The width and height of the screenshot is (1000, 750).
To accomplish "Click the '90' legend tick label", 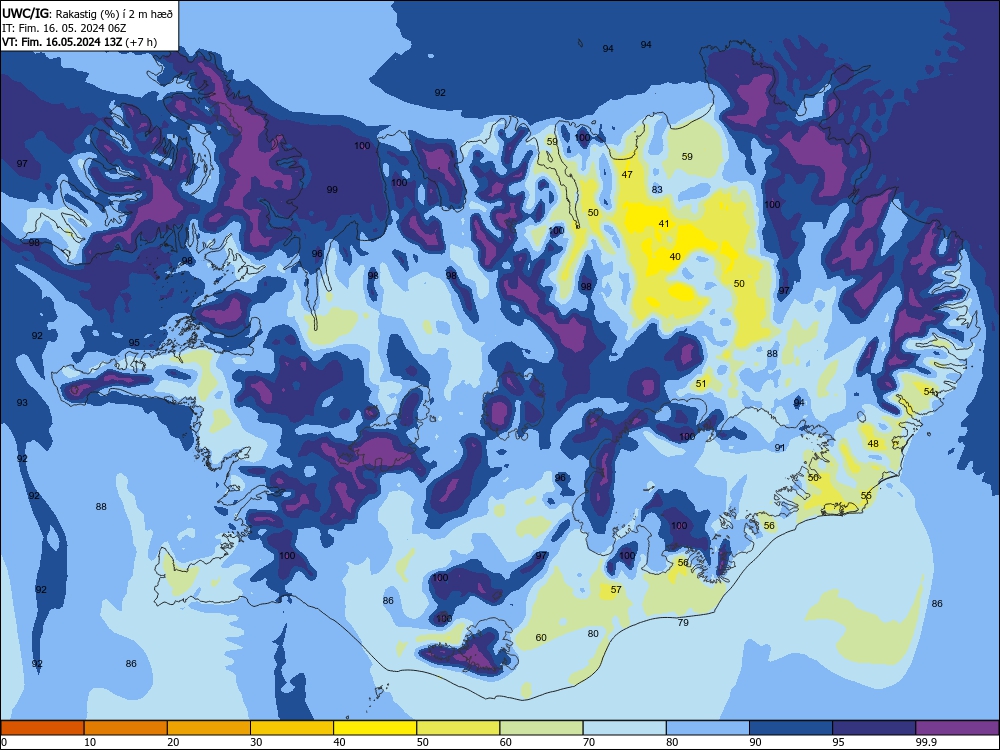I will point(755,742).
